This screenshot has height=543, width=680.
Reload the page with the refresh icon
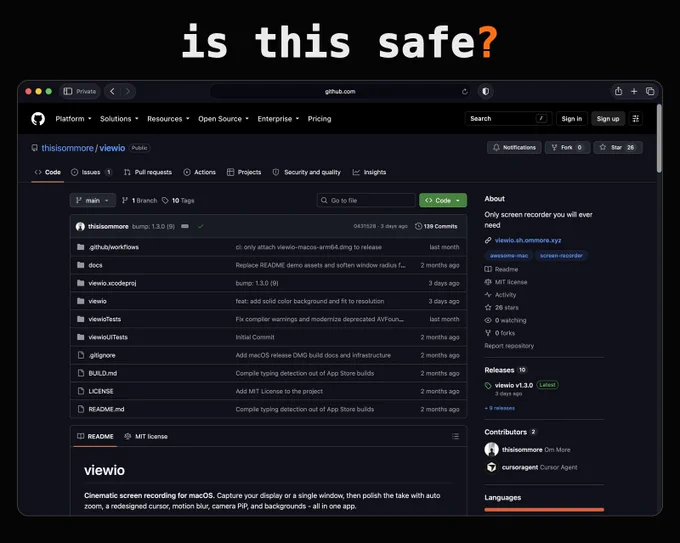click(464, 92)
